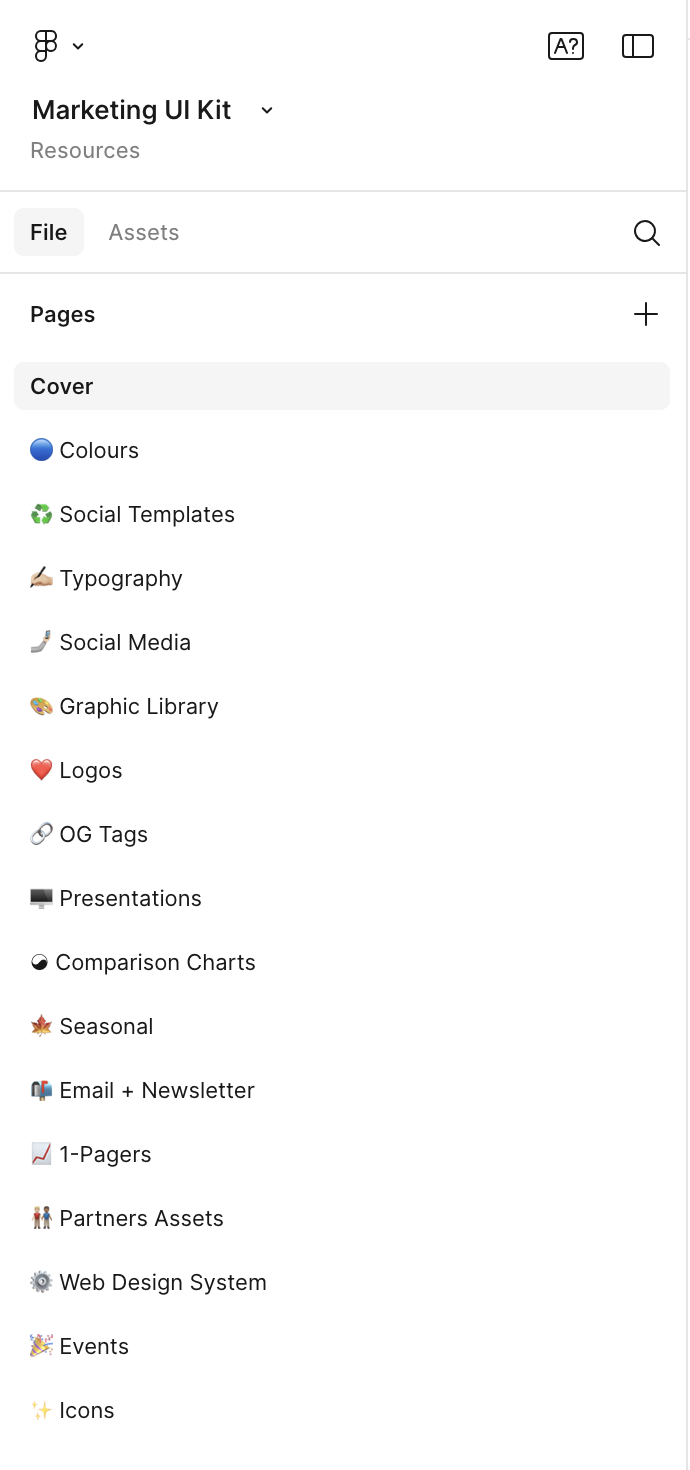This screenshot has height=1470, width=690.
Task: Open the Typography page
Action: [x=121, y=579]
